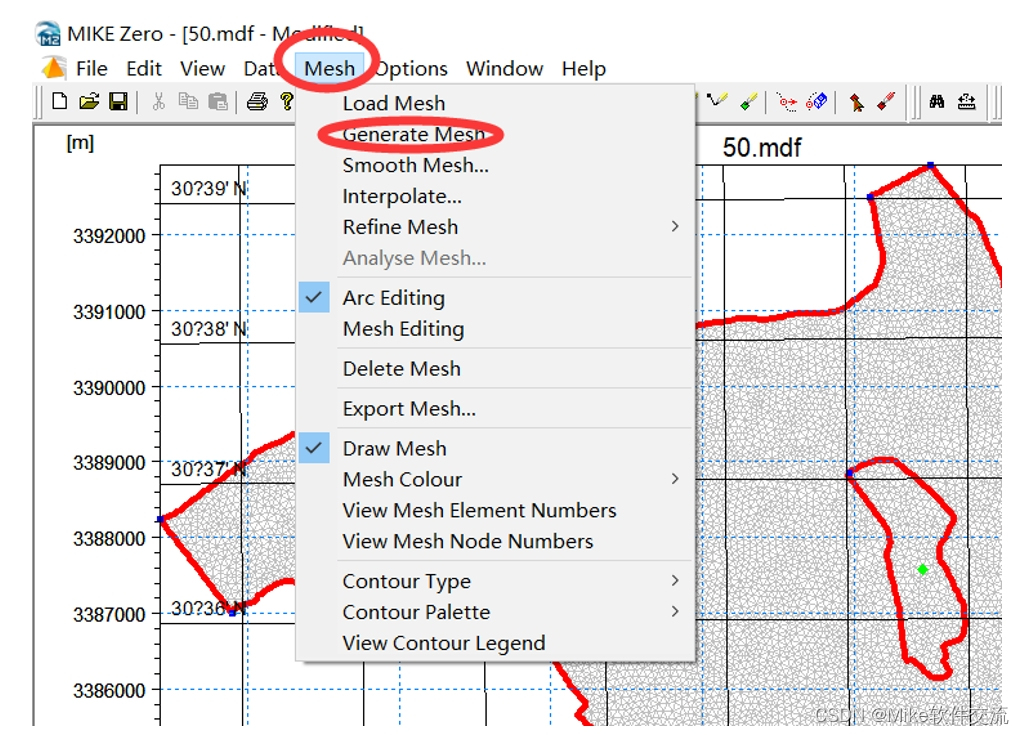Select the red brush tool icon

click(x=886, y=101)
